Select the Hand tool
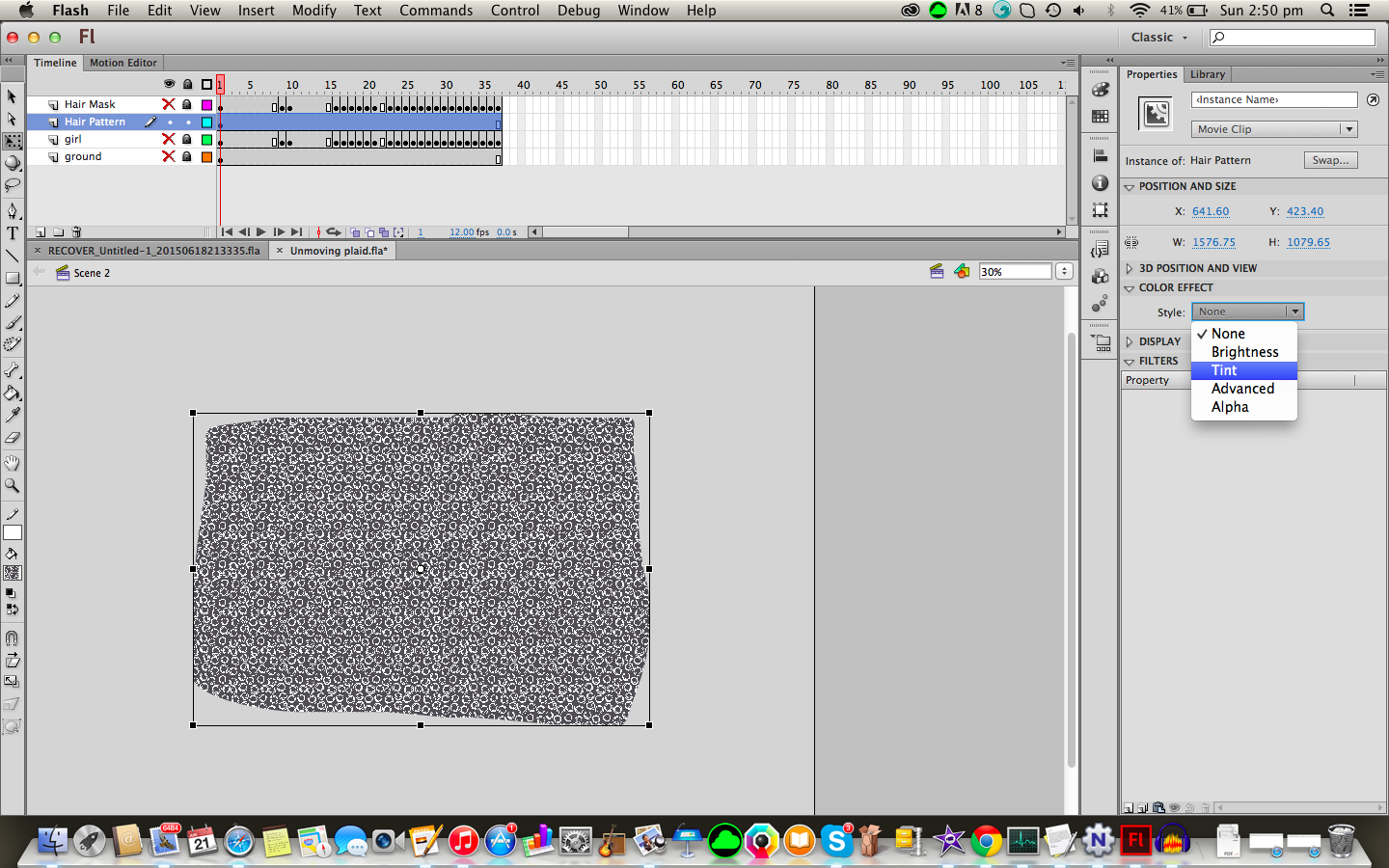1389x868 pixels. (x=13, y=463)
